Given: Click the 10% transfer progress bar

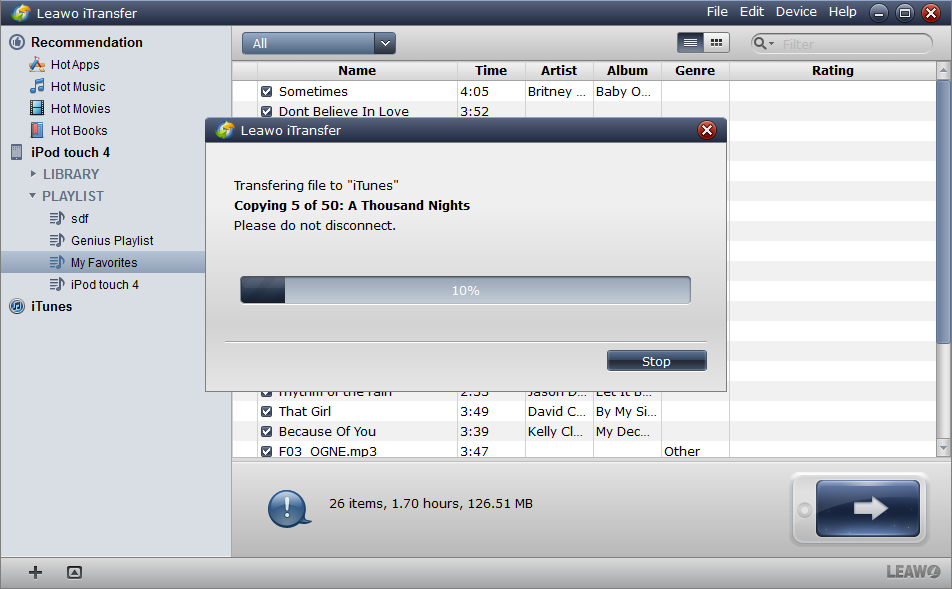Looking at the screenshot, I should coord(466,290).
